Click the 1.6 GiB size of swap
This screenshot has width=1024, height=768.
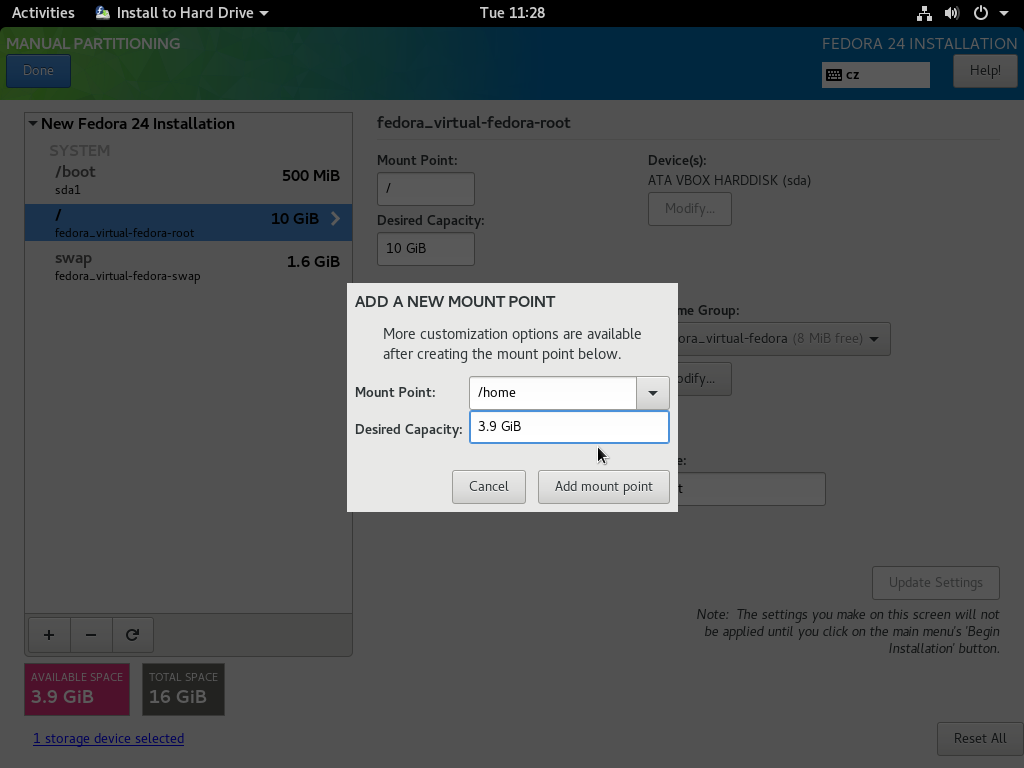(313, 262)
